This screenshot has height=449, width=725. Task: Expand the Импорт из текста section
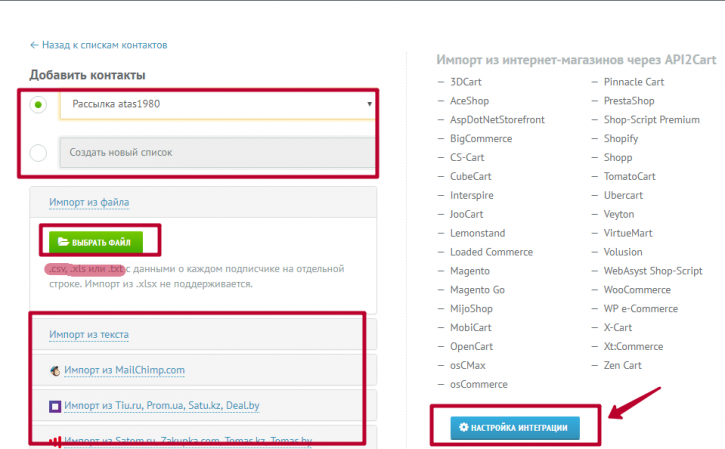(89, 334)
